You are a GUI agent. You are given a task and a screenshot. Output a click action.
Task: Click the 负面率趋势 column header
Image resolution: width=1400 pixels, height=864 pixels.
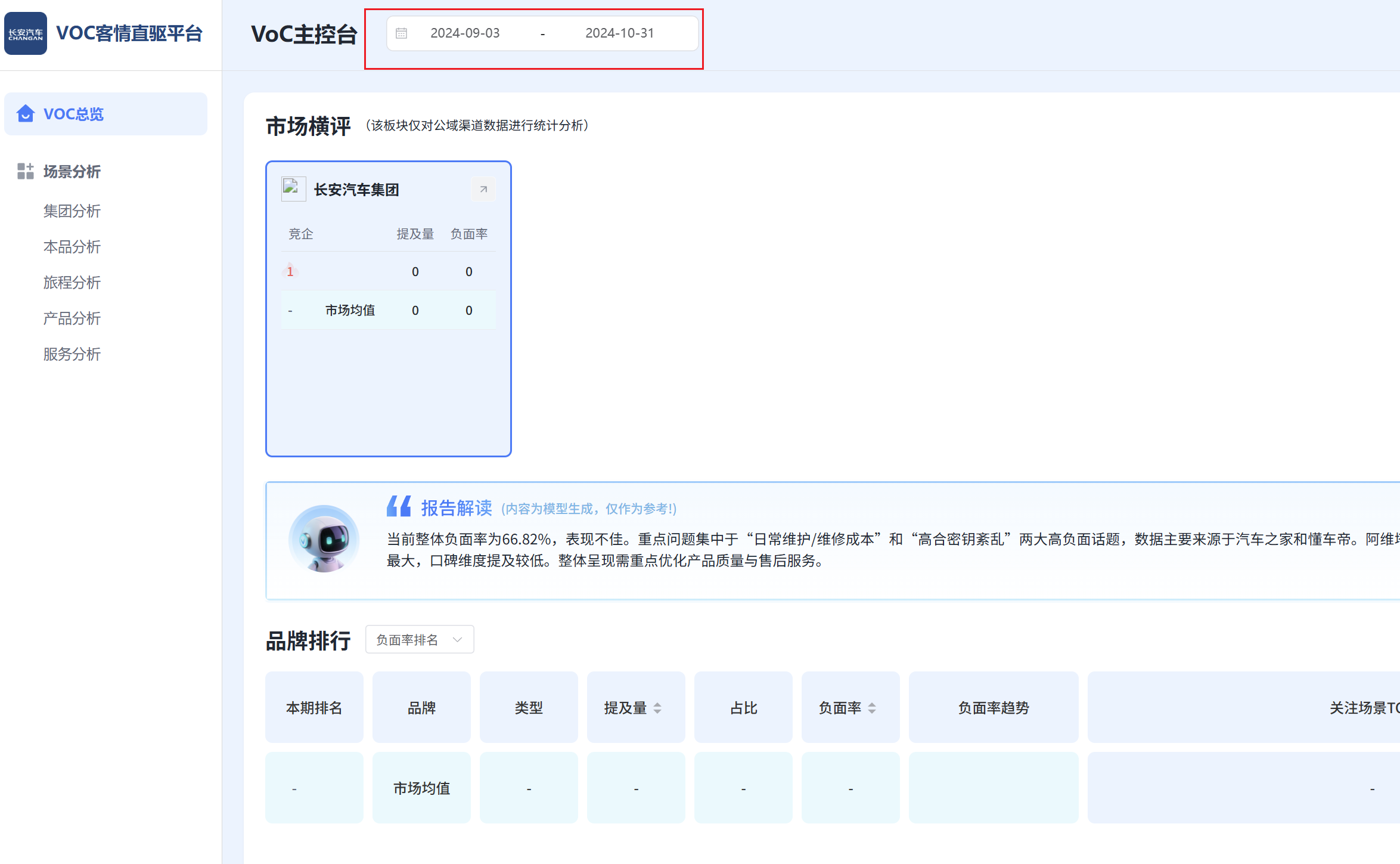[994, 708]
